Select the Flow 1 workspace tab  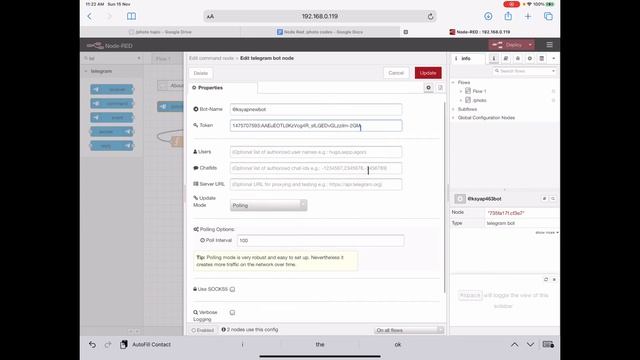click(x=163, y=59)
